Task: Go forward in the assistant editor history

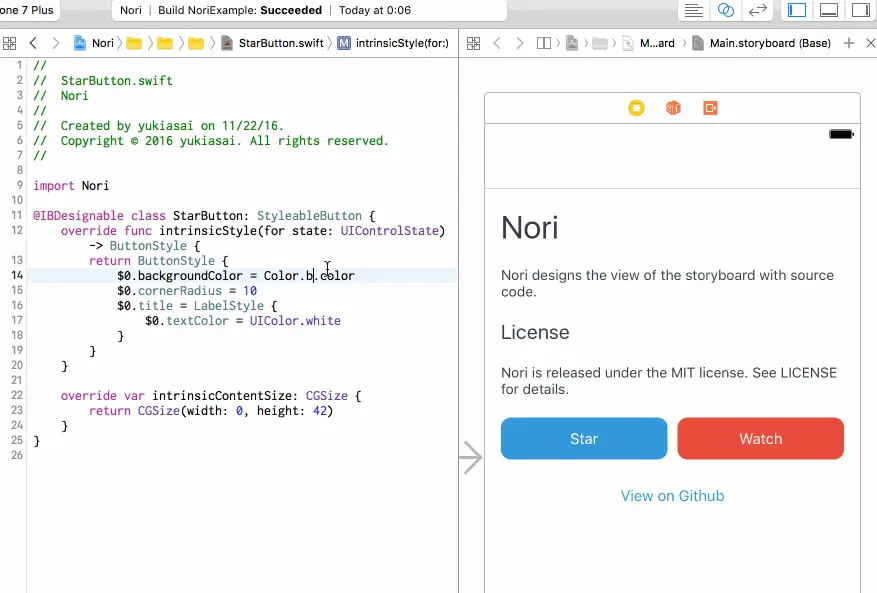Action: (x=519, y=43)
